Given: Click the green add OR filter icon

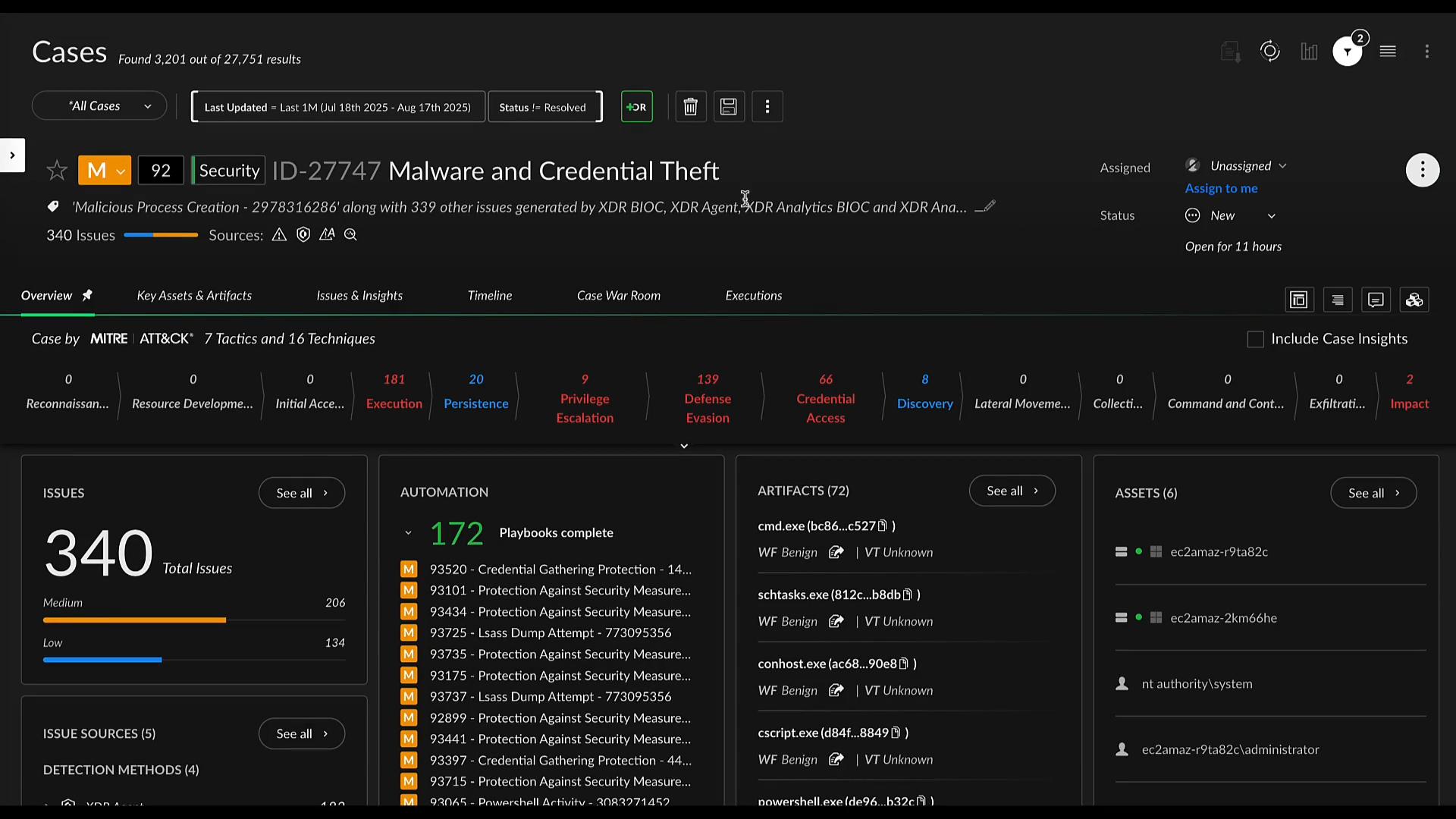Looking at the screenshot, I should 636,107.
